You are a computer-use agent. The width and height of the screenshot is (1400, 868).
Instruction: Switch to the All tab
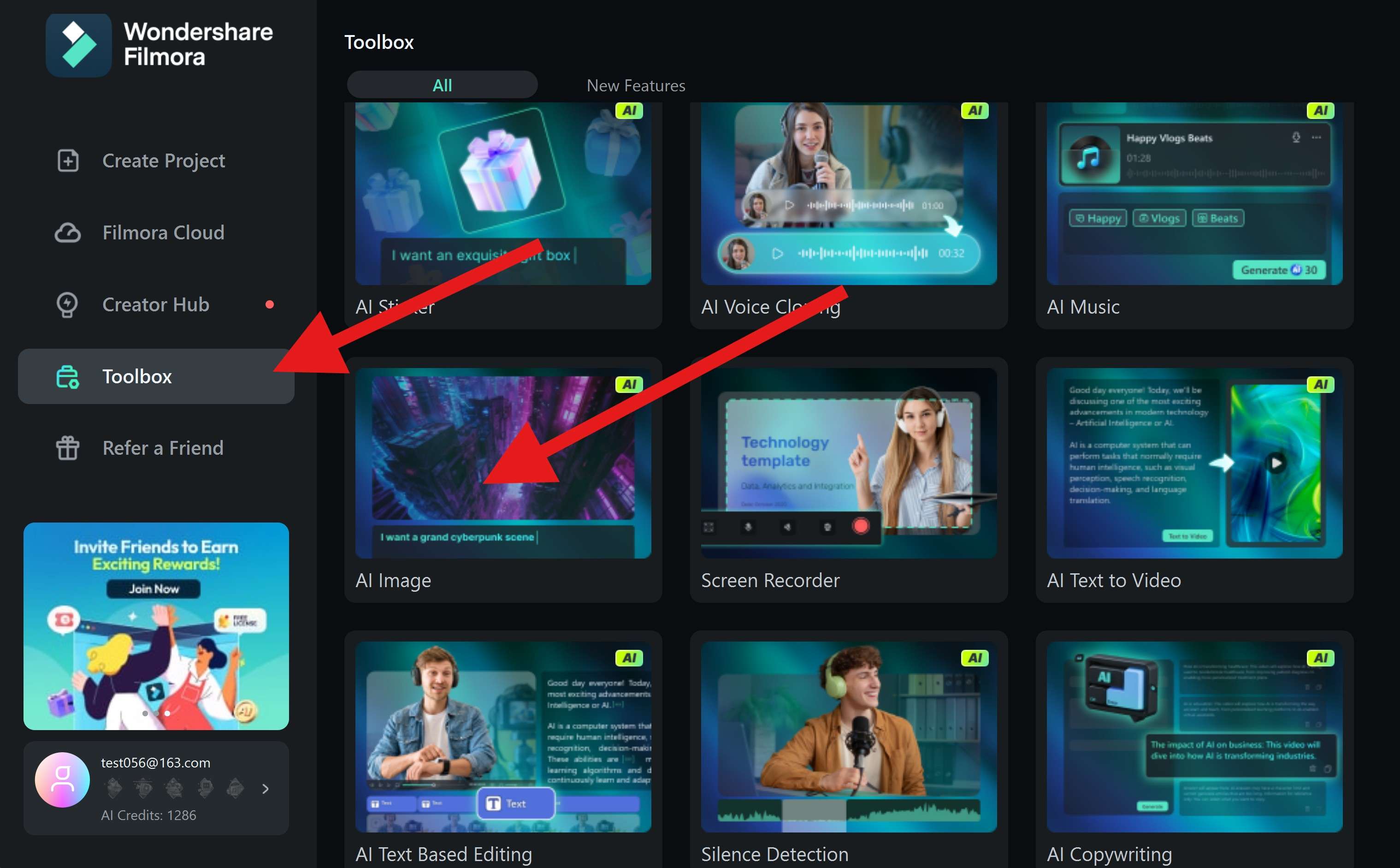click(443, 85)
